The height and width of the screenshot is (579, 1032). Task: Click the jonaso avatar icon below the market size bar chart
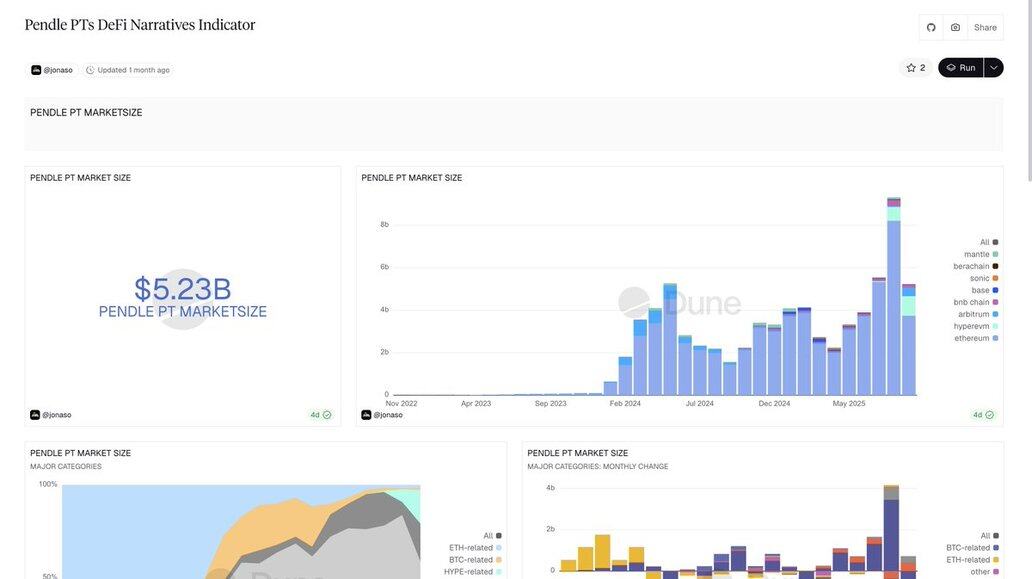click(x=366, y=415)
